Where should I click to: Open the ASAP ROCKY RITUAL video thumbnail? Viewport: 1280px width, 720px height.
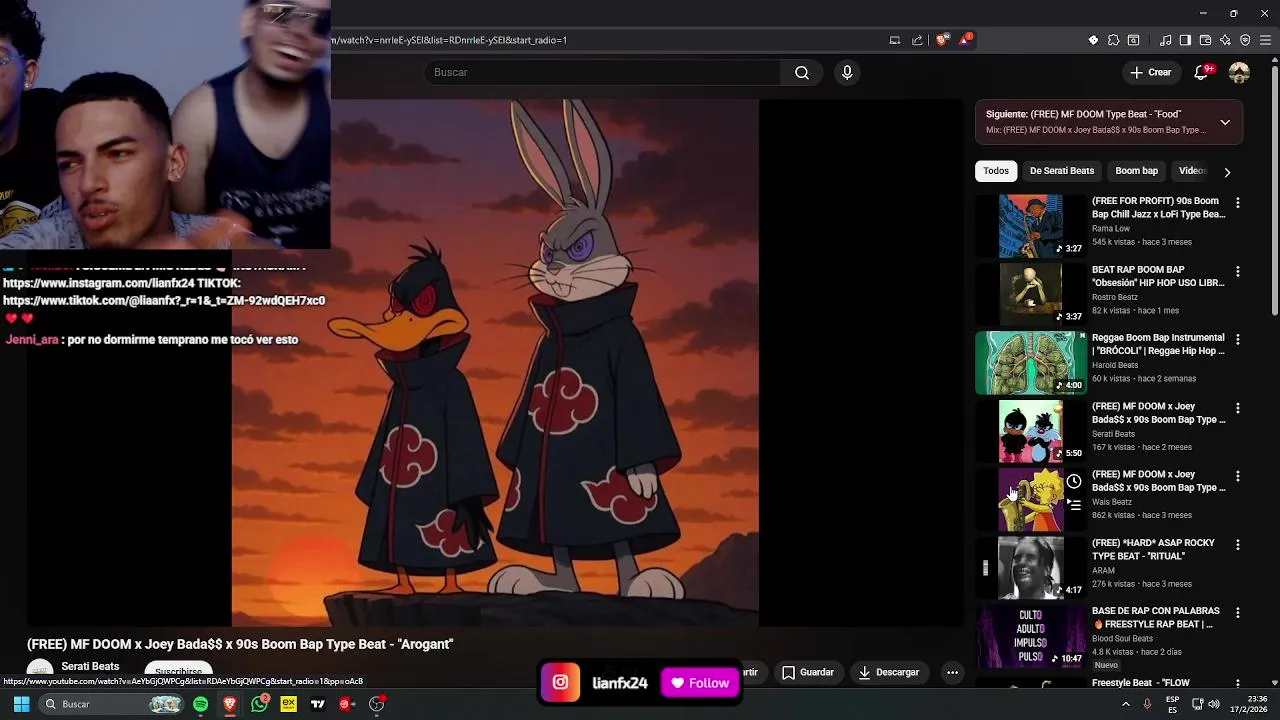(1031, 568)
